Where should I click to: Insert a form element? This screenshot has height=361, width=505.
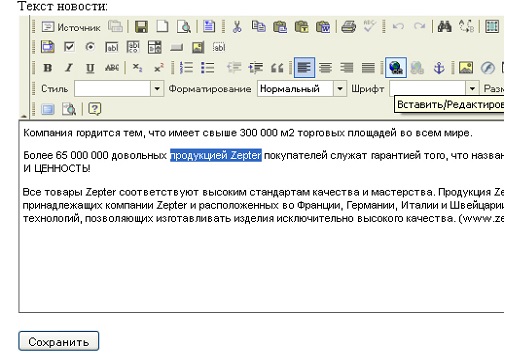point(48,47)
